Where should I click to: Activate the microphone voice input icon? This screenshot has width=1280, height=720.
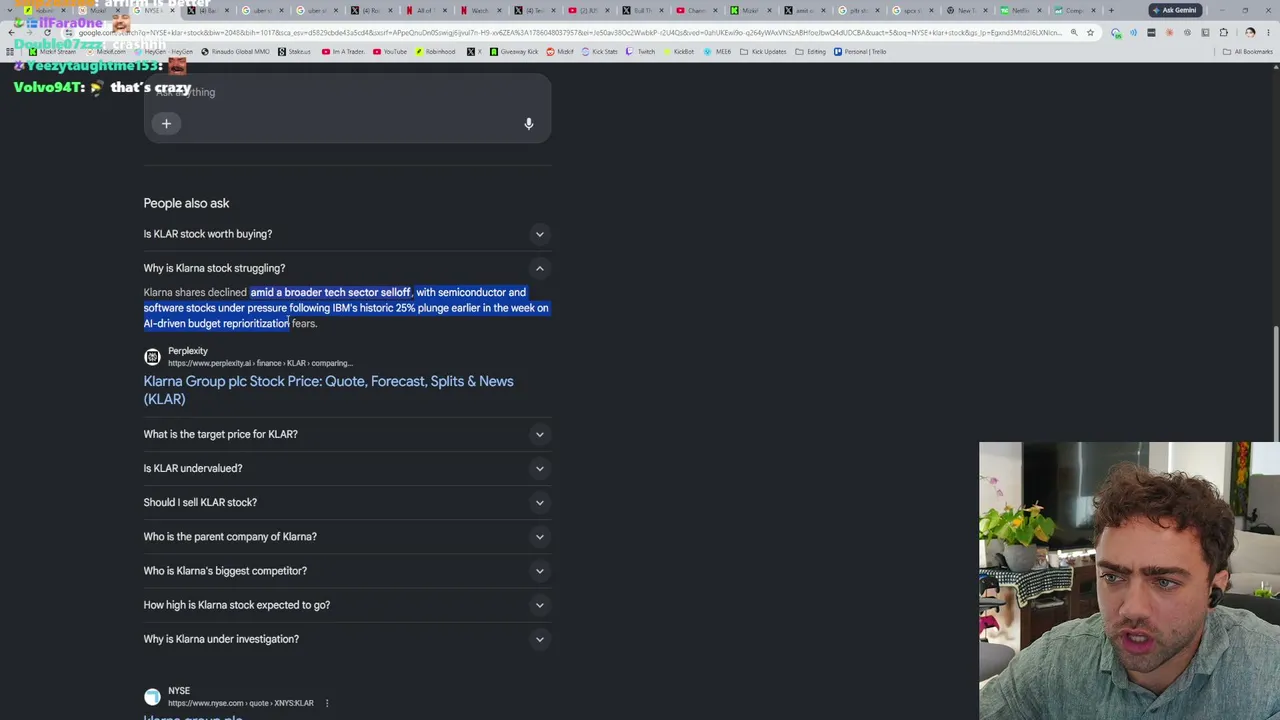point(529,124)
